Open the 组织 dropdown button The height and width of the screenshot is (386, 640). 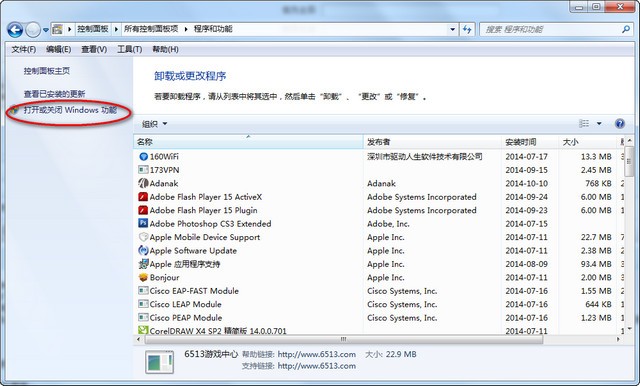(x=154, y=124)
